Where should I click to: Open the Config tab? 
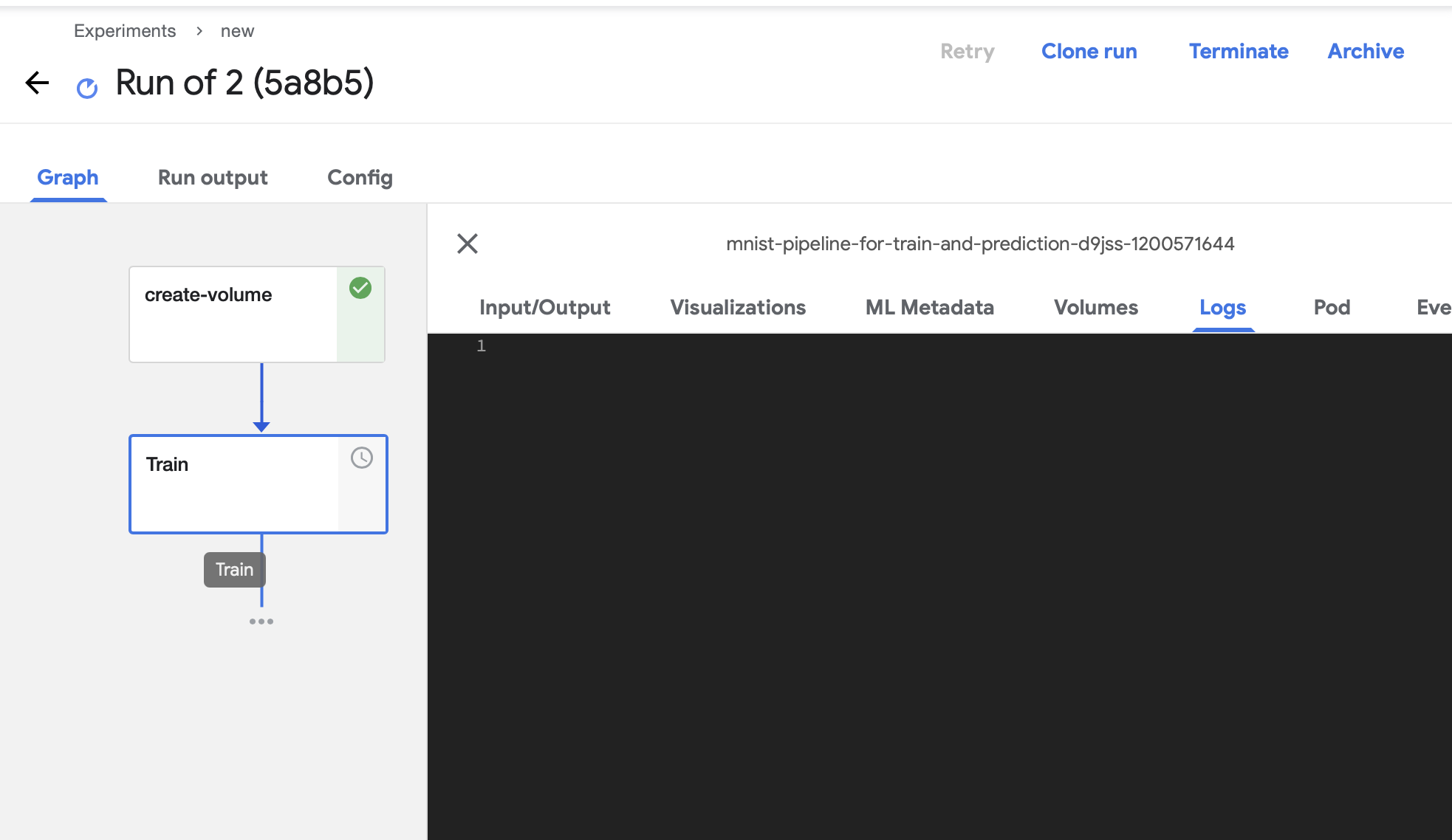(x=360, y=177)
